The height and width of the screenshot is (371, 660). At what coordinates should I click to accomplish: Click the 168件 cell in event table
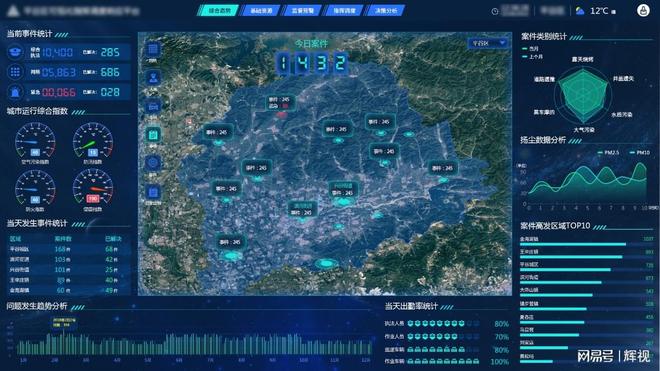coord(62,249)
